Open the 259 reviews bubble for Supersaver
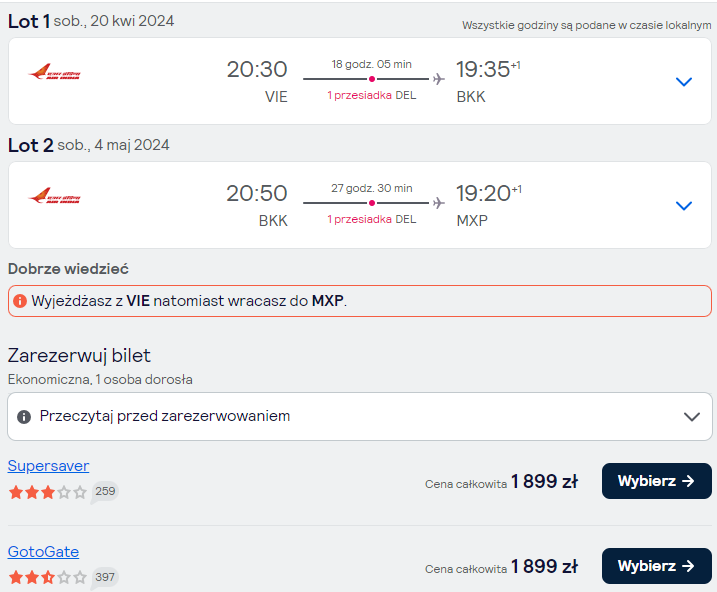Viewport: 717px width, 592px height. click(105, 492)
